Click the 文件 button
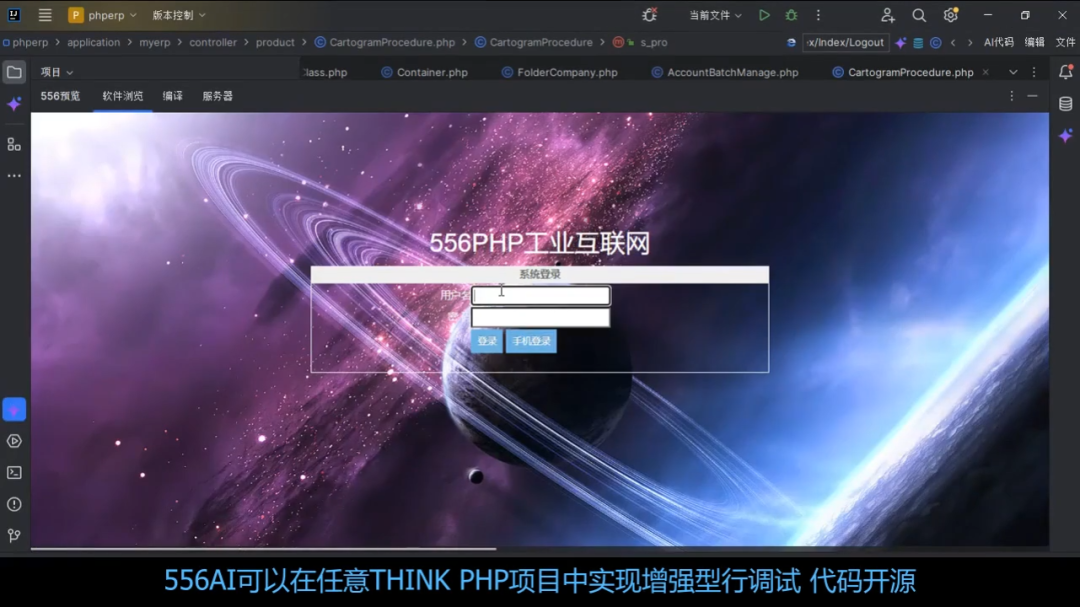This screenshot has width=1080, height=607. 1065,42
